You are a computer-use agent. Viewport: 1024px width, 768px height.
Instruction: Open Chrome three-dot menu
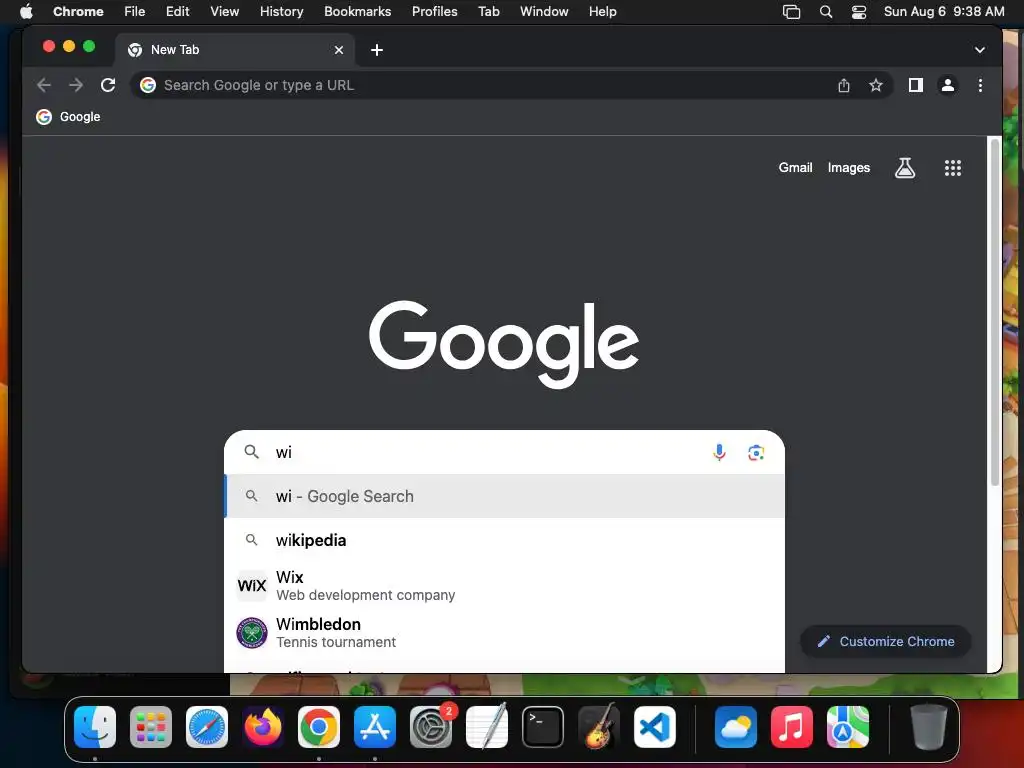[980, 85]
